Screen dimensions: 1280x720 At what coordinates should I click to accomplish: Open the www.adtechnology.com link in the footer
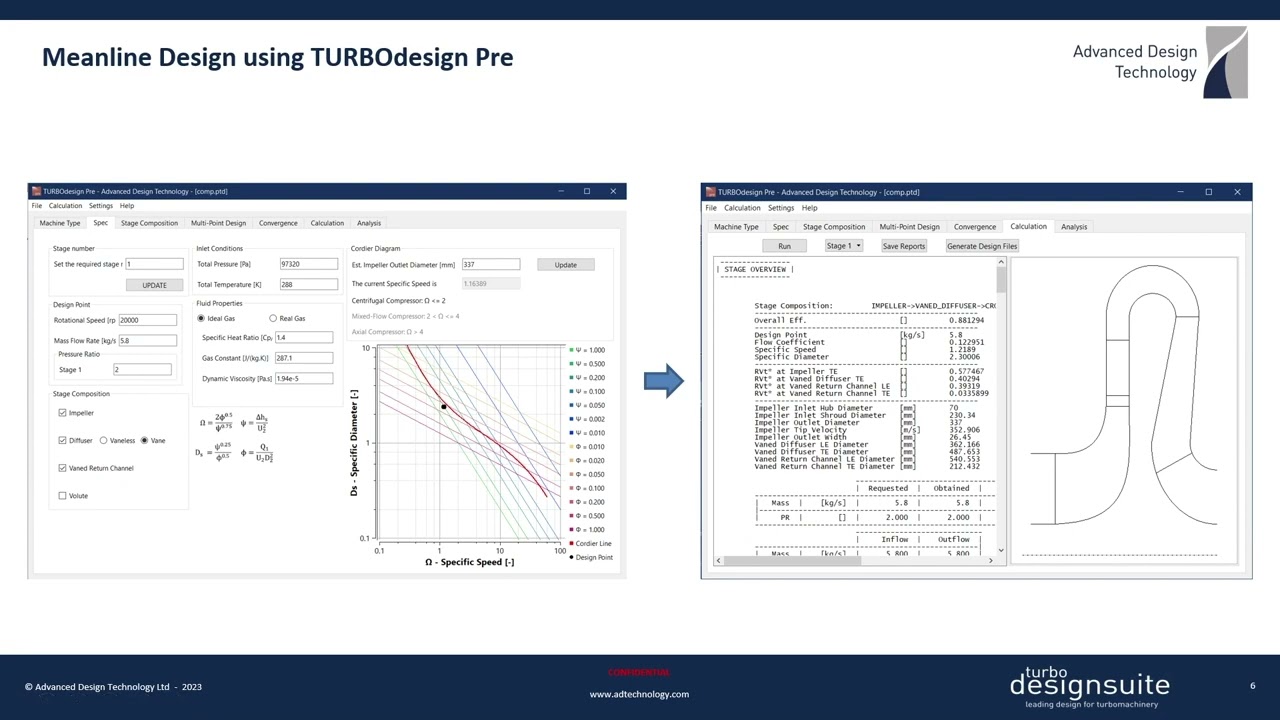tap(639, 694)
